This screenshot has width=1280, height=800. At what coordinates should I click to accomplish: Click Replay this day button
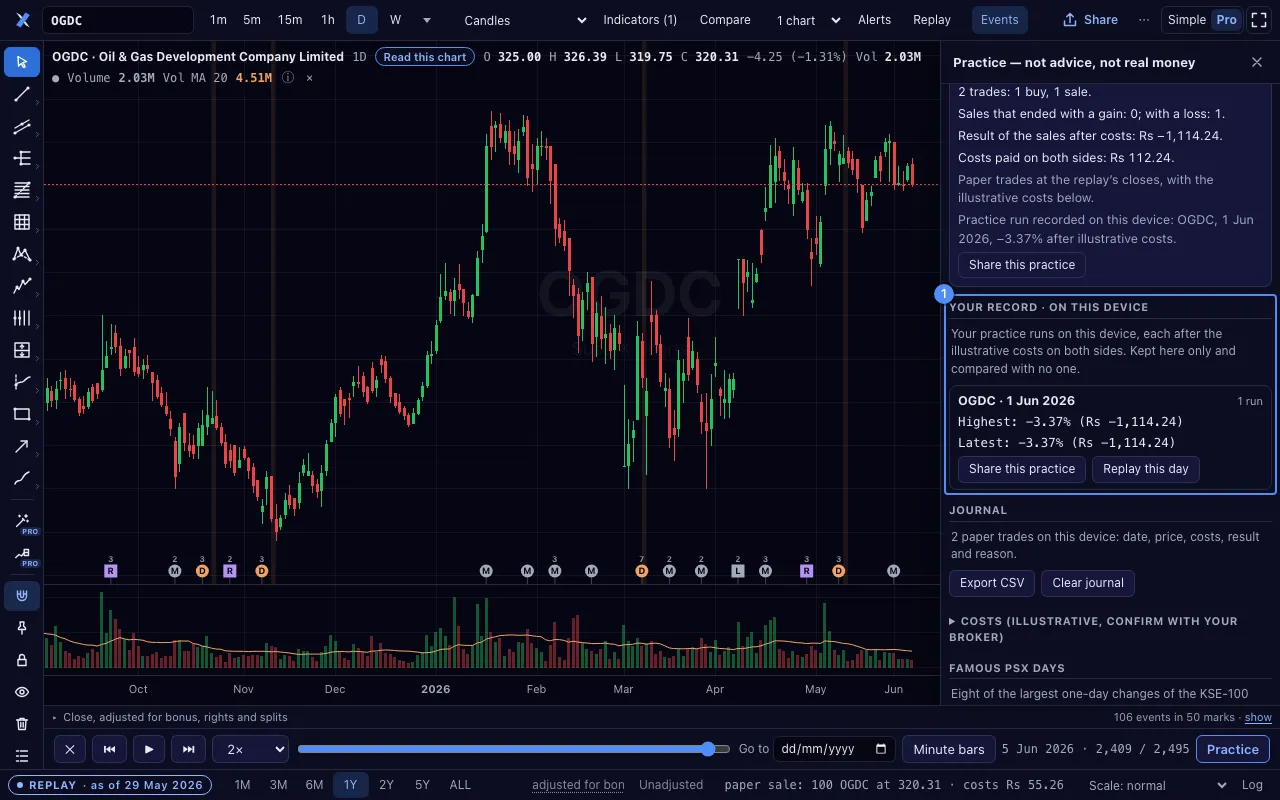pyautogui.click(x=1146, y=469)
